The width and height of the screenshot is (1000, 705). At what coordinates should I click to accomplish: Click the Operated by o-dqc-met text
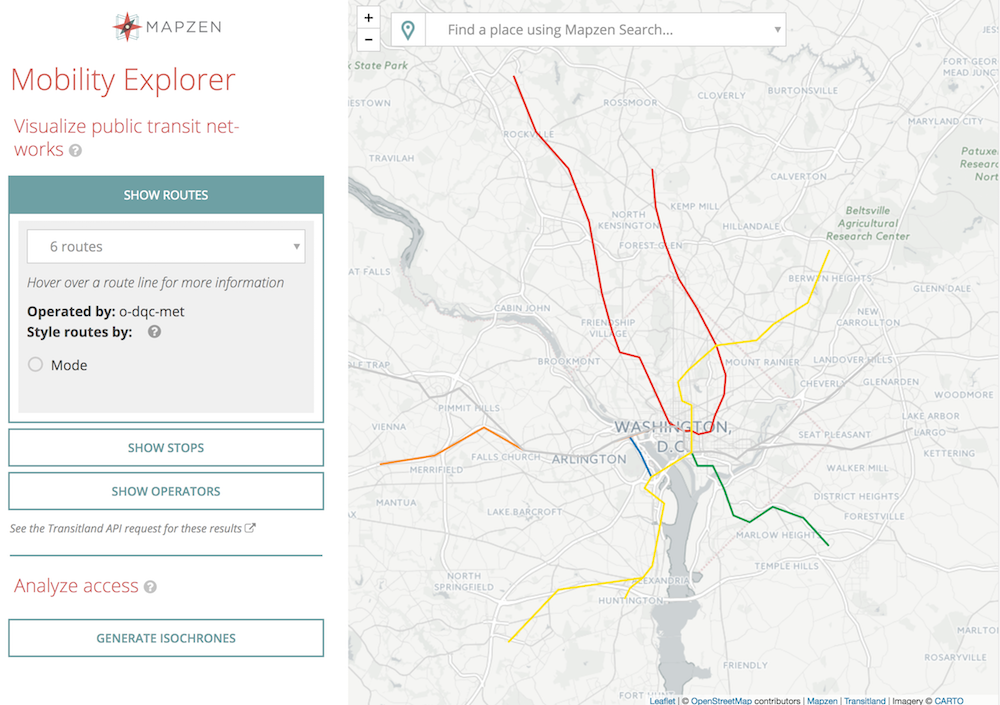(x=105, y=311)
